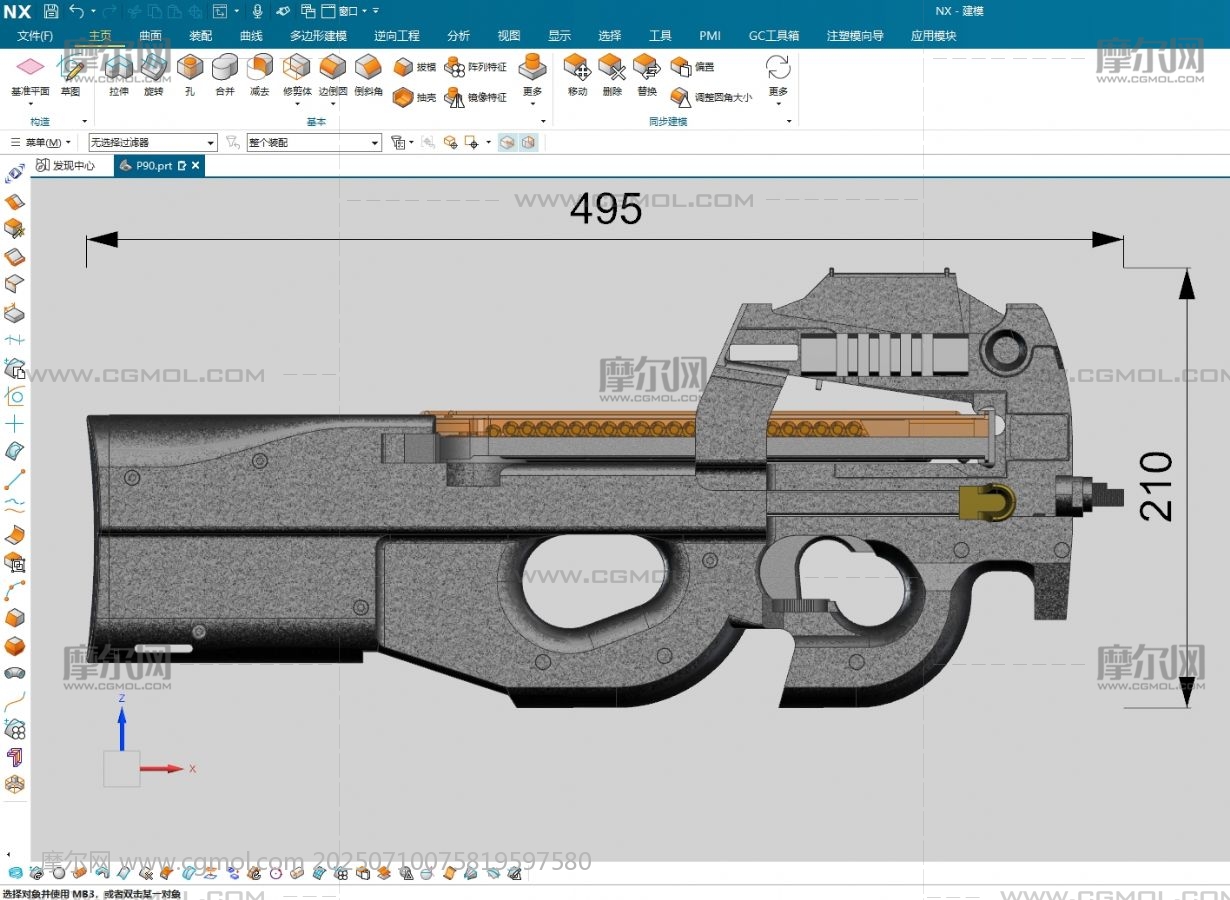Click the blue plus-shaped point icon in left toolbar

point(15,425)
